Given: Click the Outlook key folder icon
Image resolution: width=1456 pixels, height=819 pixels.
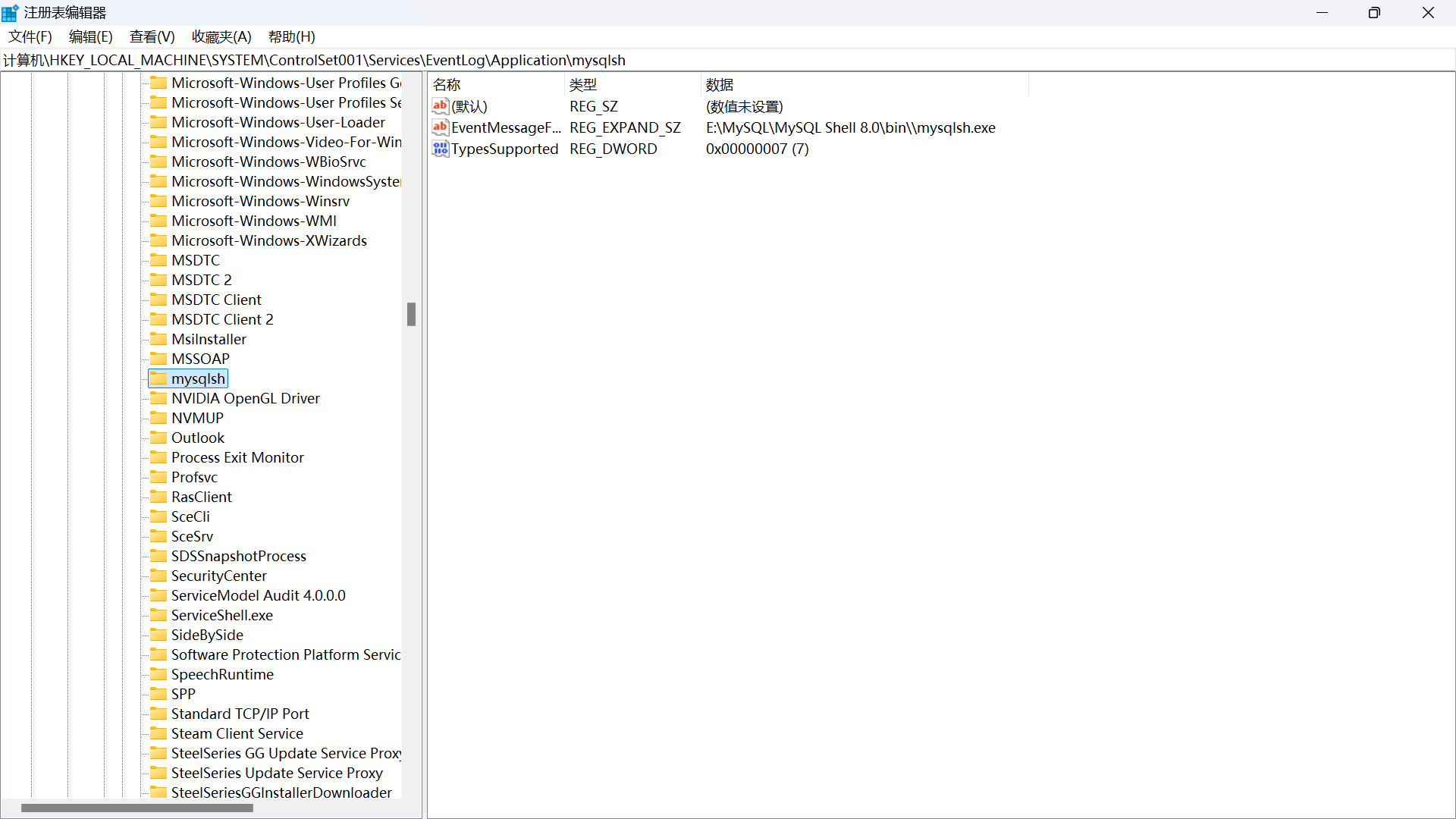Looking at the screenshot, I should coord(158,438).
